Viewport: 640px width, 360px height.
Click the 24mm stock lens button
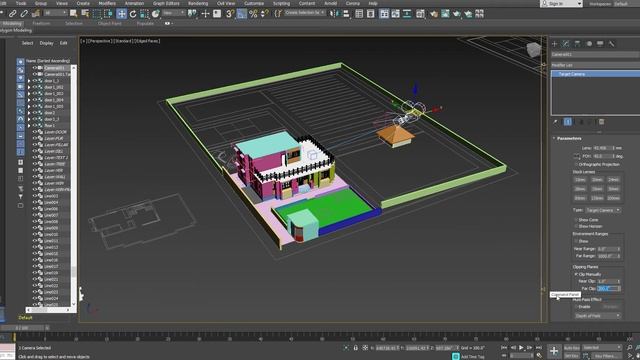(613, 180)
